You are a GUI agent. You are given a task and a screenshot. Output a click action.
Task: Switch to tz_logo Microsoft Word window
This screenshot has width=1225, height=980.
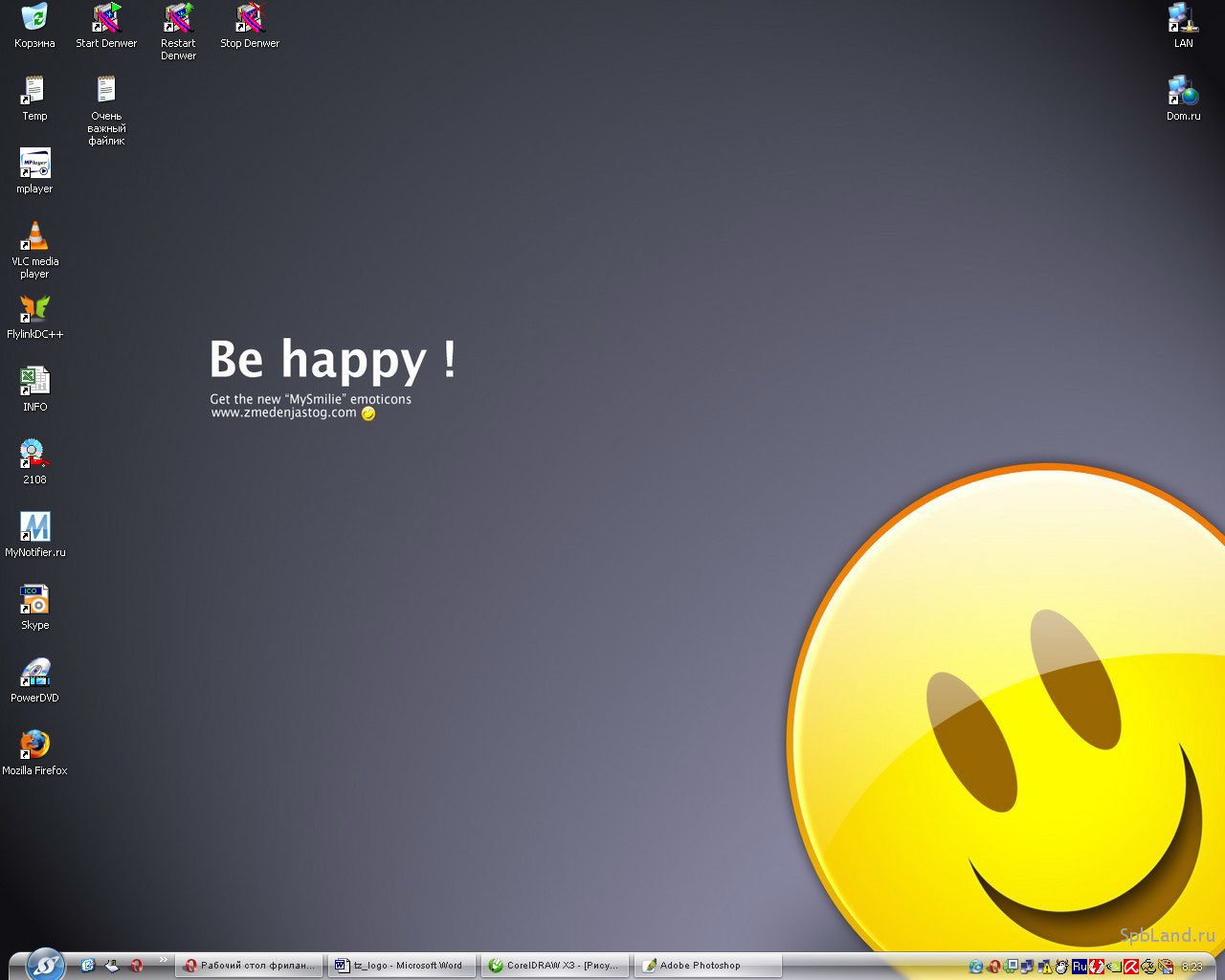tap(400, 966)
